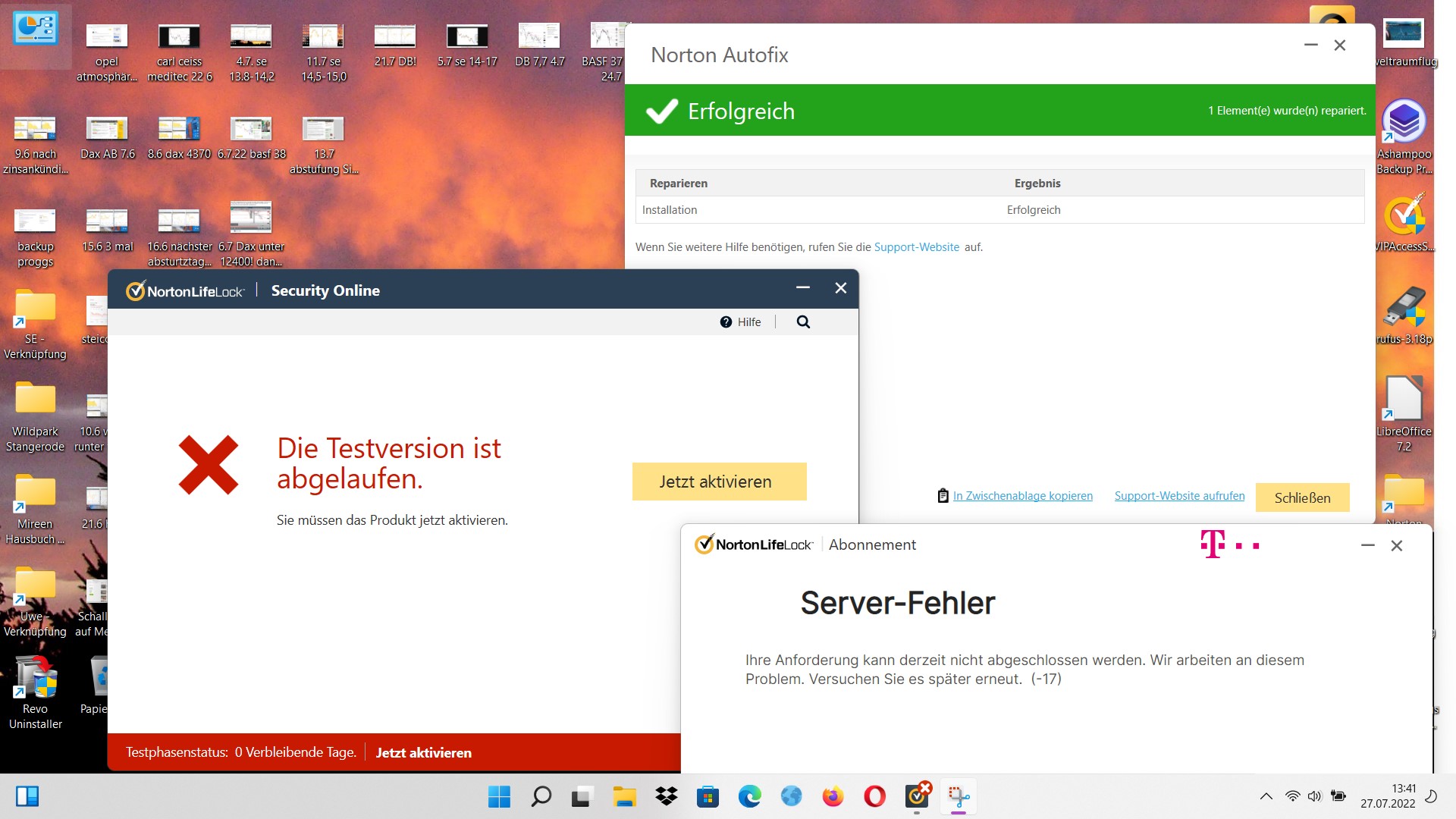The width and height of the screenshot is (1456, 819).
Task: Launch Opera from the taskbar
Action: (874, 797)
